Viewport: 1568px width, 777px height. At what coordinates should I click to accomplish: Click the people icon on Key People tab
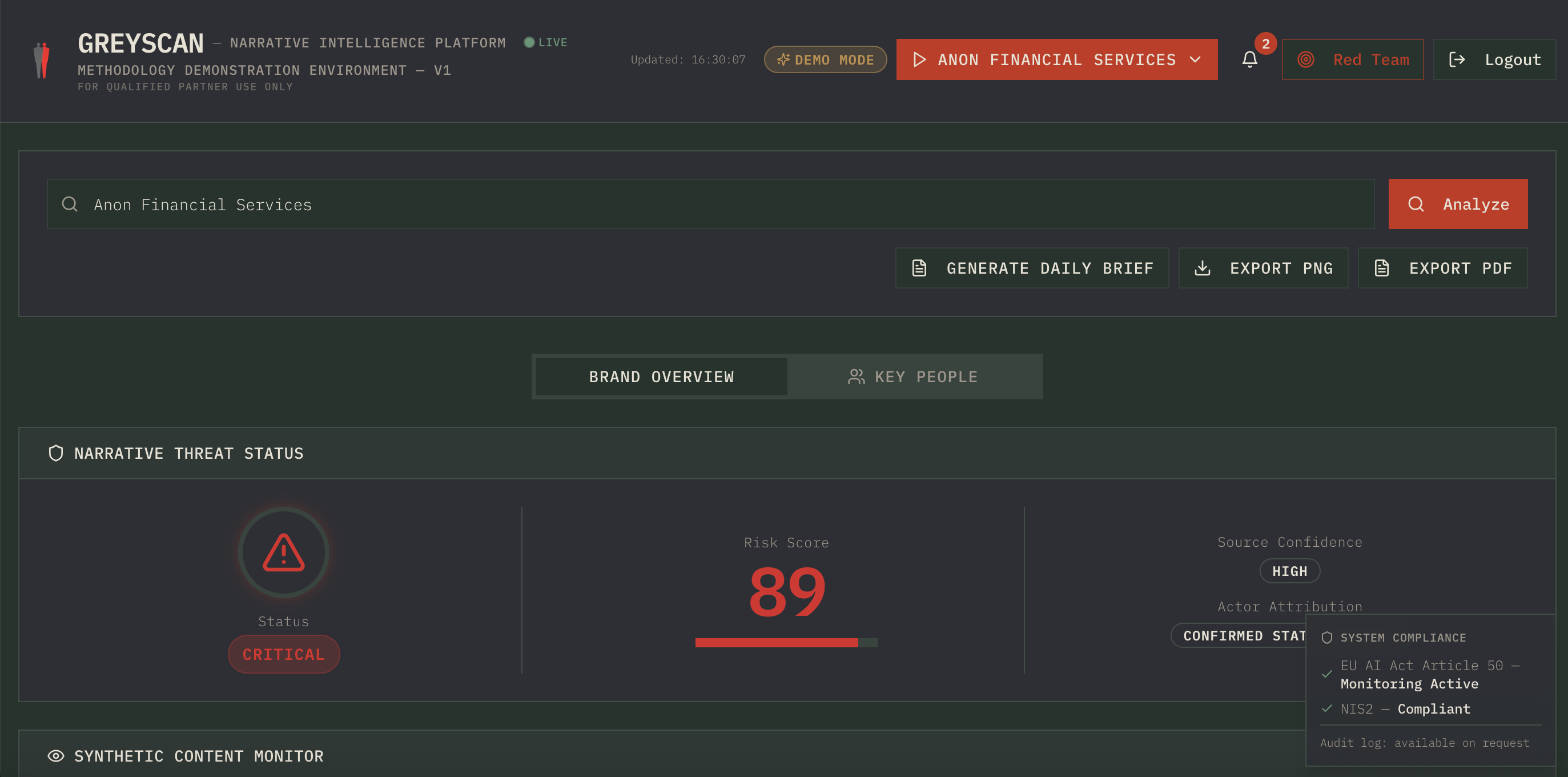[x=856, y=377]
